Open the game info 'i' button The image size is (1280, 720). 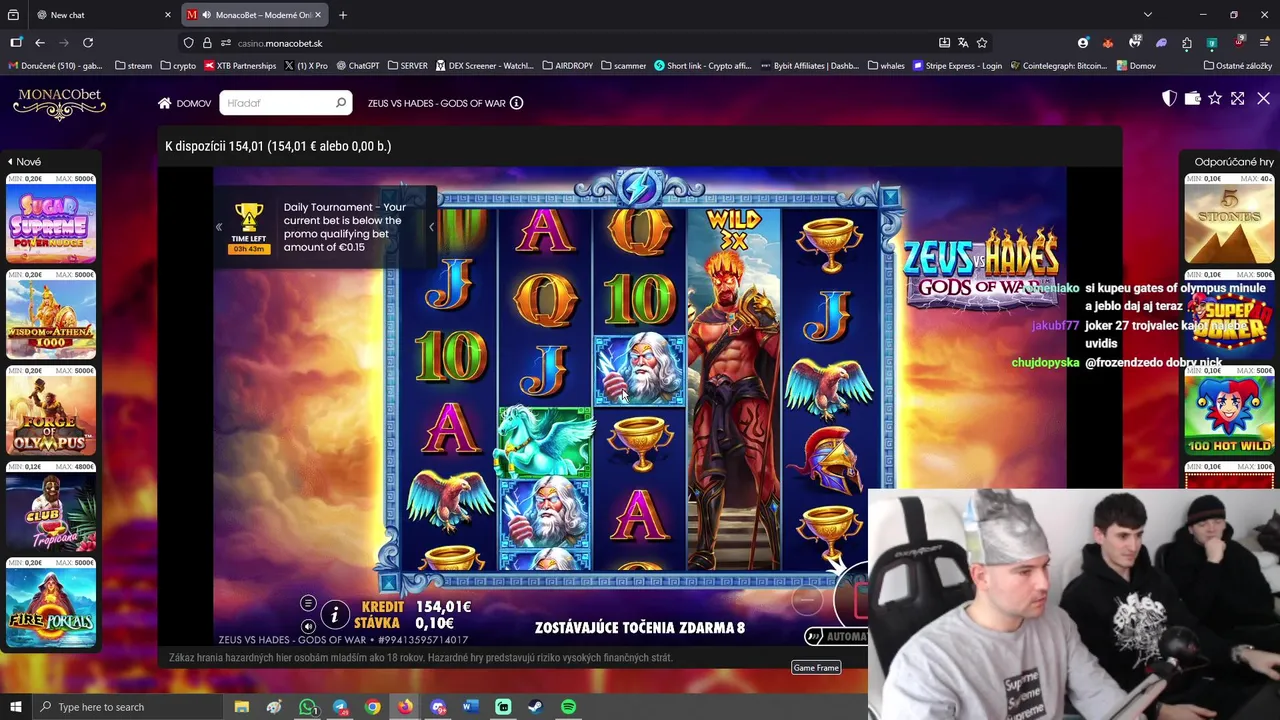335,614
